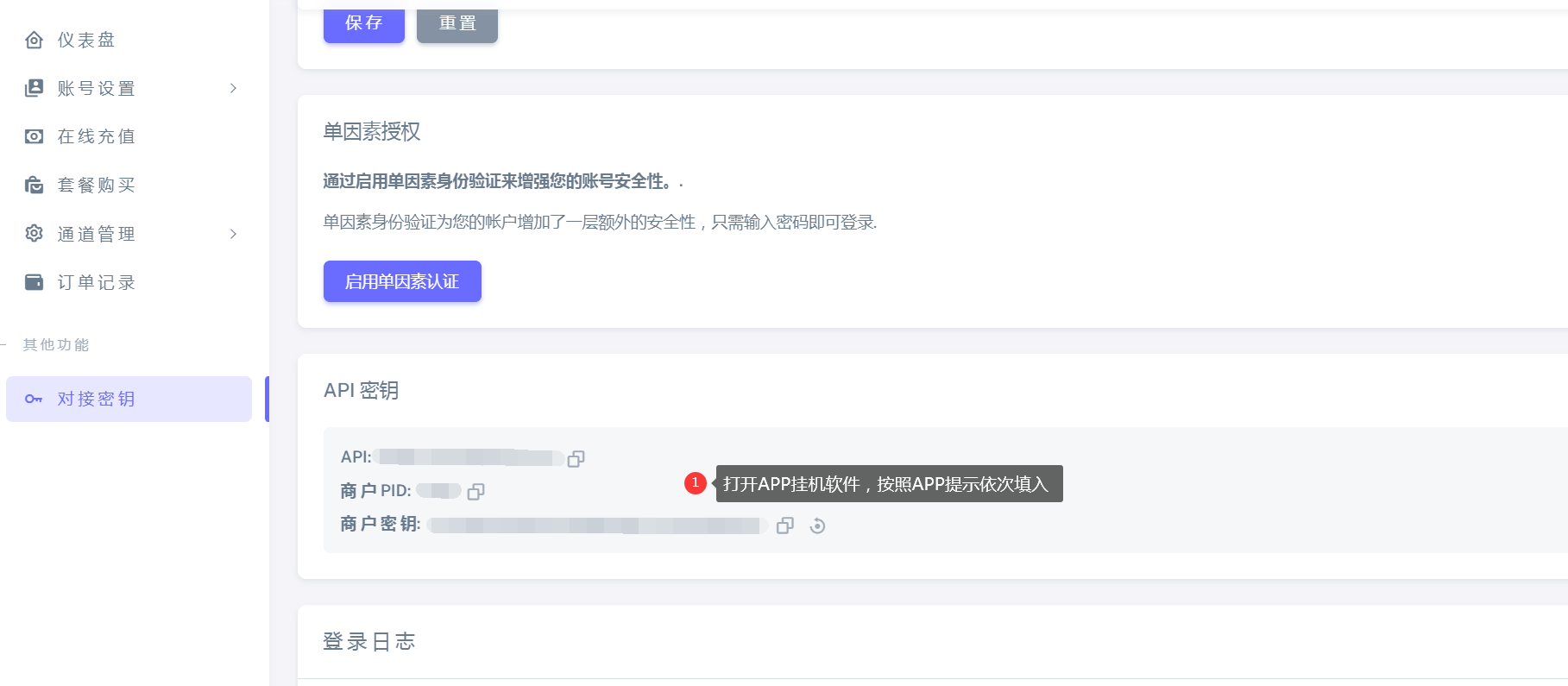Click the 套餐购买 package icon
Image resolution: width=1568 pixels, height=686 pixels.
34,185
